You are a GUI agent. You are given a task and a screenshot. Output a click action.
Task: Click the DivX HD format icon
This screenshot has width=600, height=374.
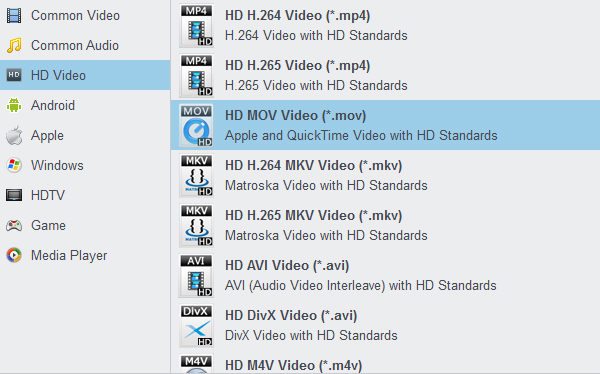point(196,325)
